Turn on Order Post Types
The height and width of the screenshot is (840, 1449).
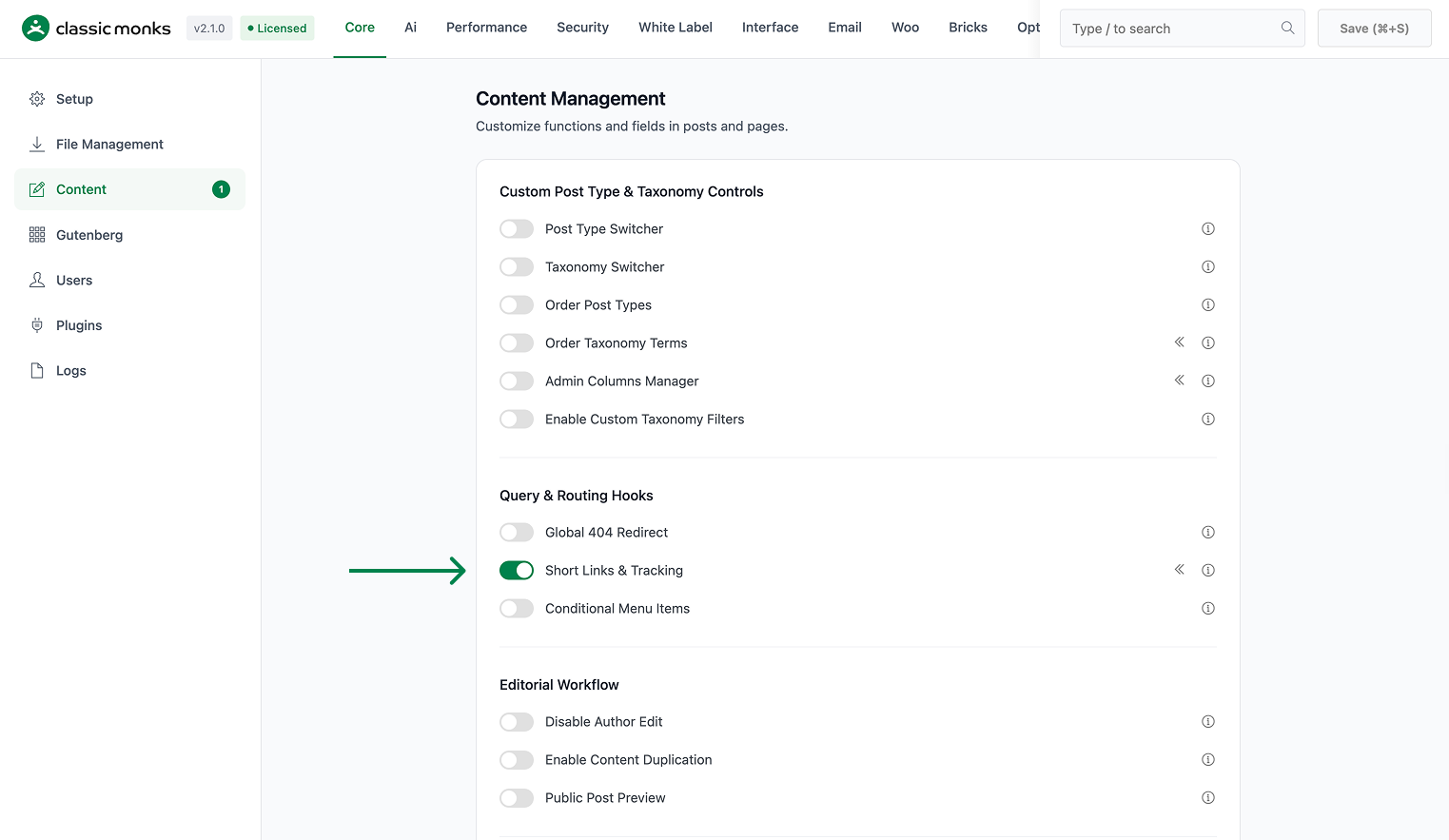517,305
